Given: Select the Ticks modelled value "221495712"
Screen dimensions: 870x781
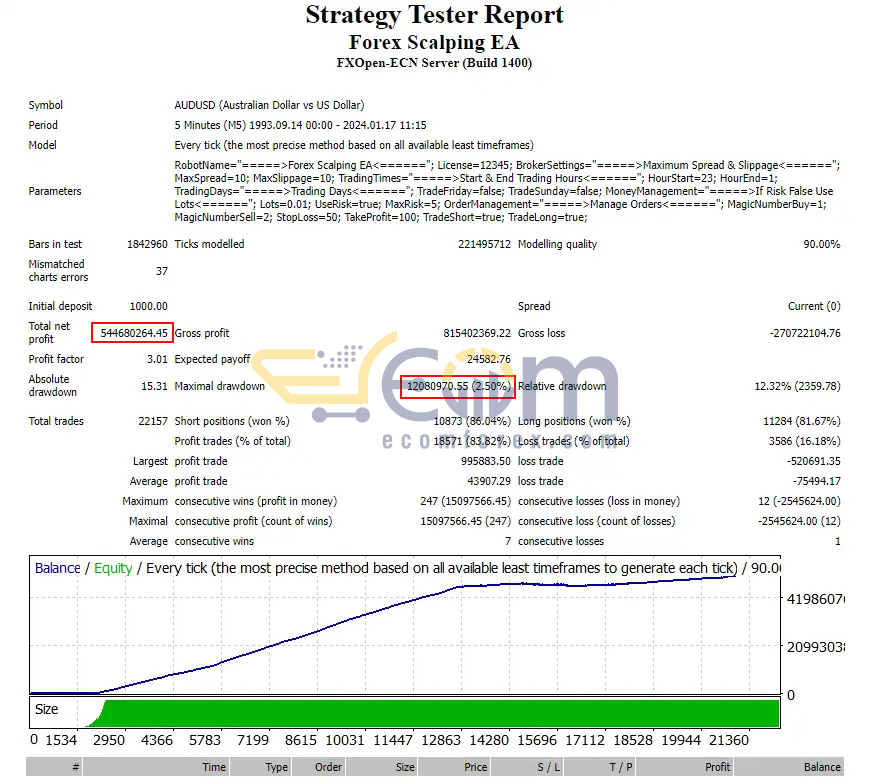Looking at the screenshot, I should [484, 244].
